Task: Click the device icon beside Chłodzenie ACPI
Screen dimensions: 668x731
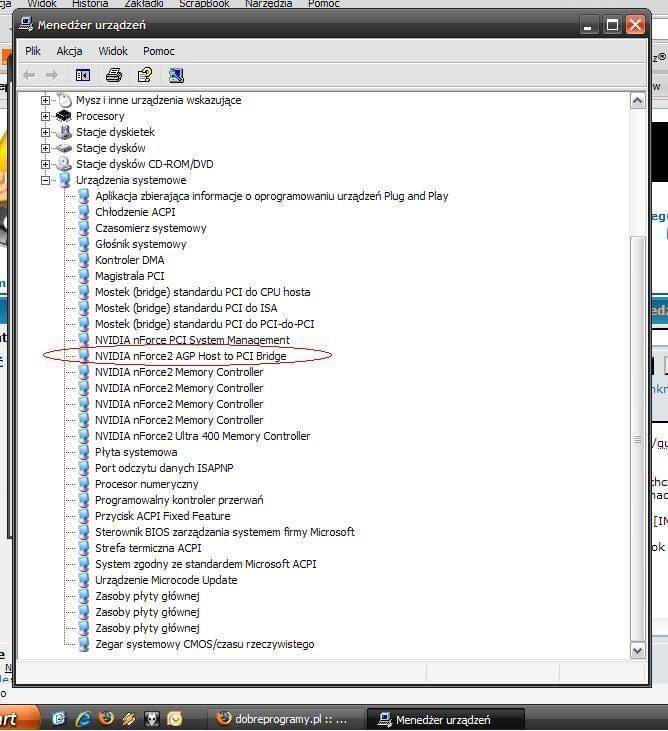Action: coord(84,212)
